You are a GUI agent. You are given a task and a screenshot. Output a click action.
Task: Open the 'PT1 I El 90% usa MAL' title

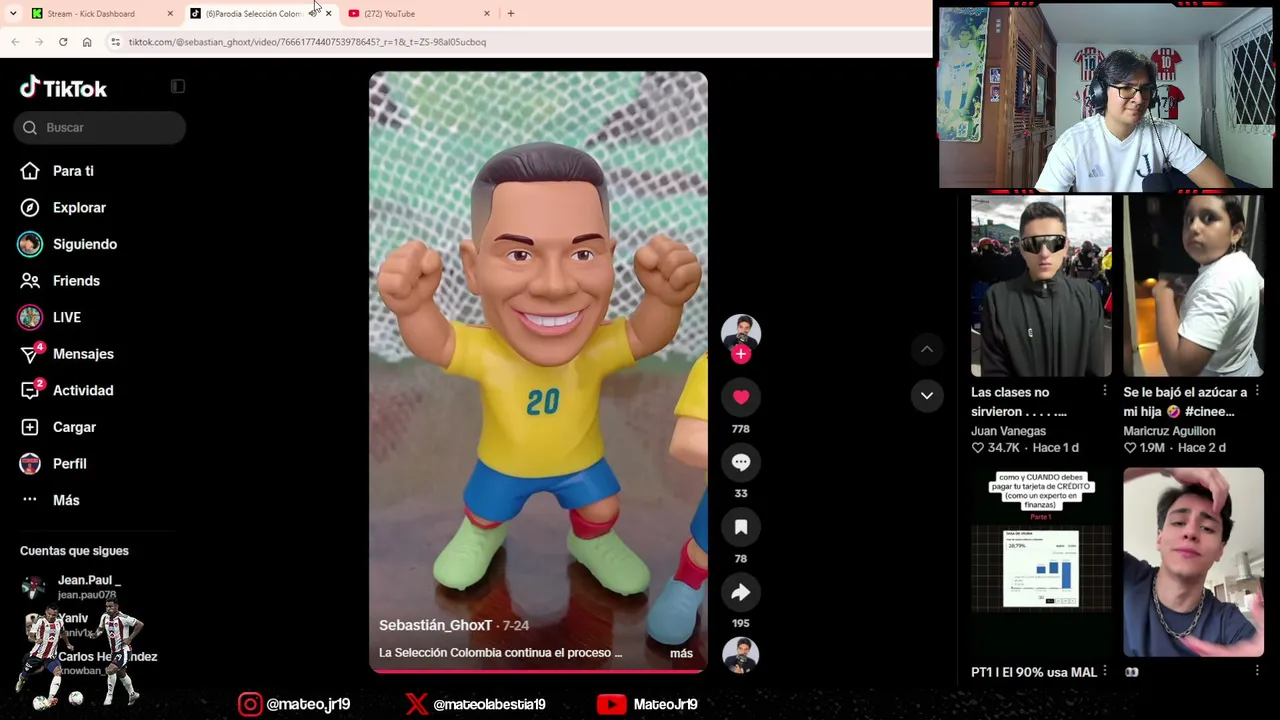click(1034, 672)
